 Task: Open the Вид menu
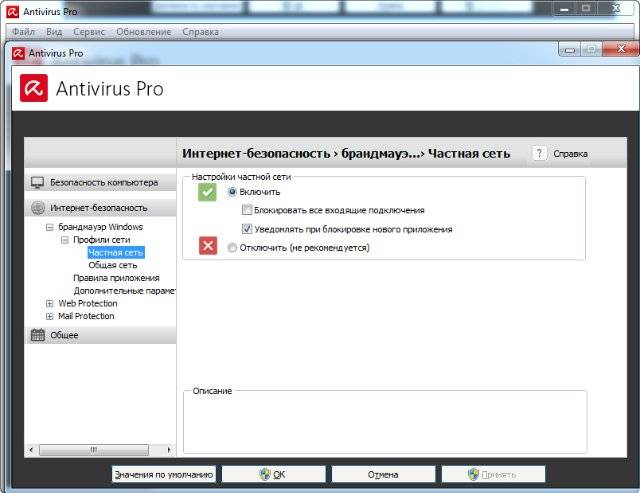point(54,32)
